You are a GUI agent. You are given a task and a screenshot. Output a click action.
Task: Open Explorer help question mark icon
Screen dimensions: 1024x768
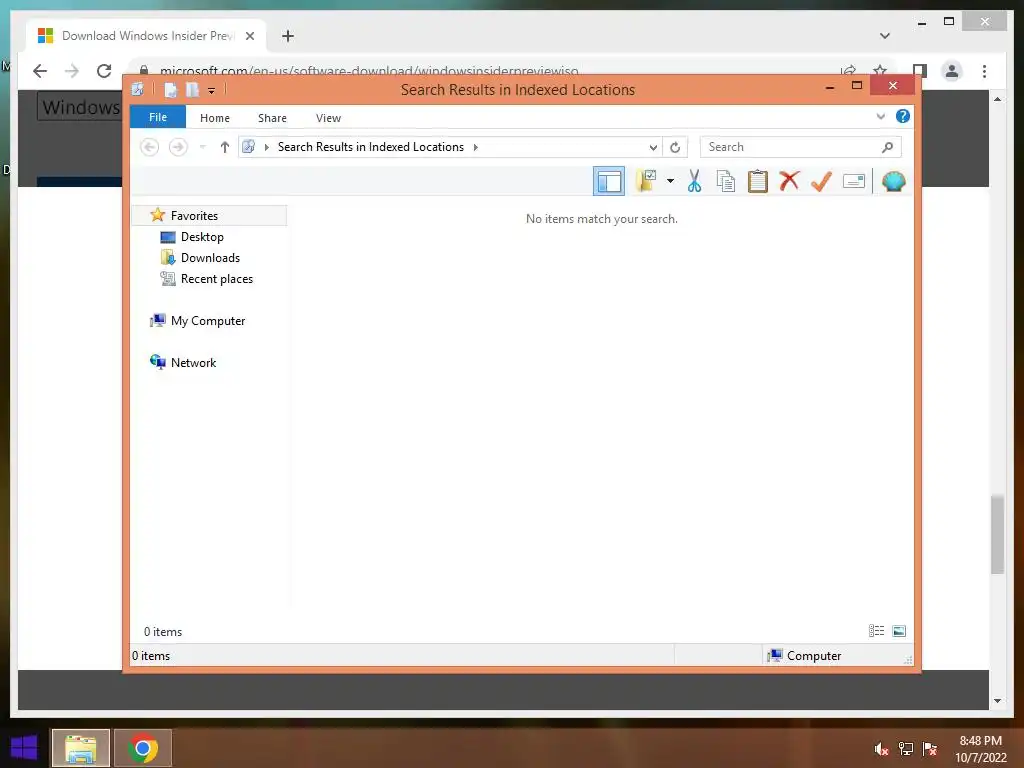click(903, 116)
